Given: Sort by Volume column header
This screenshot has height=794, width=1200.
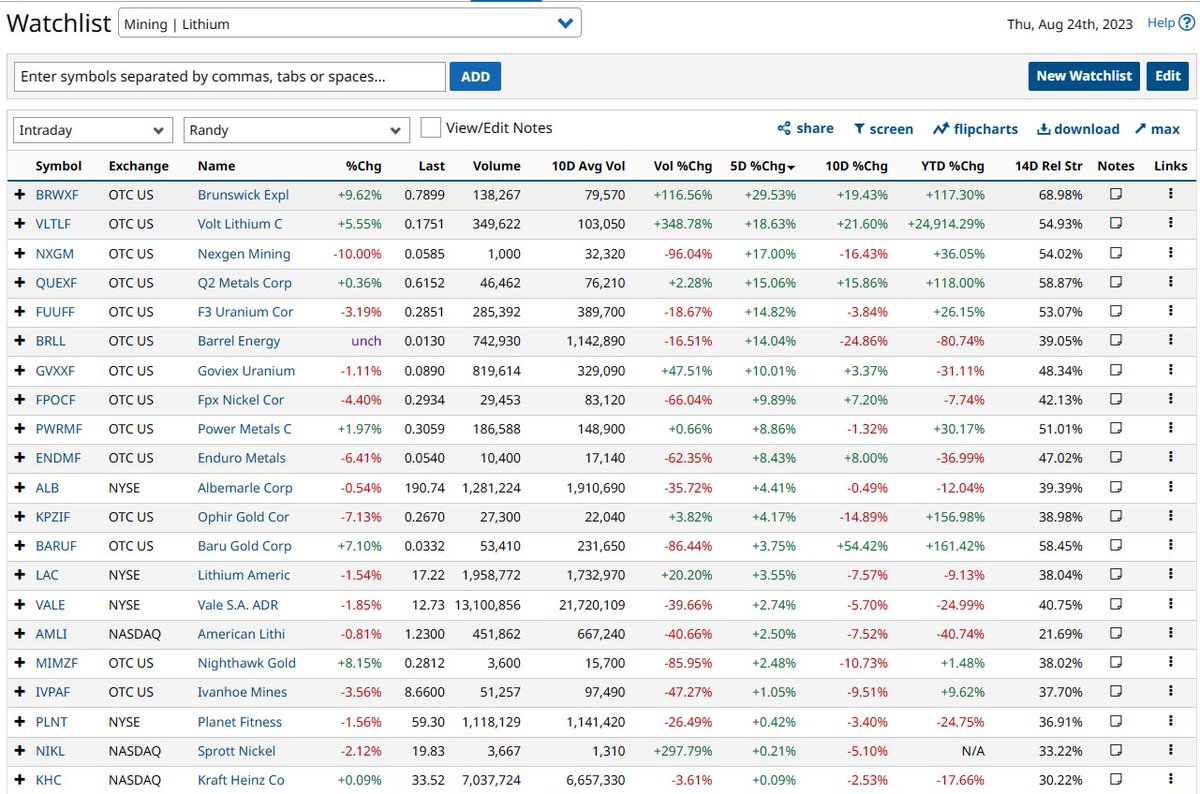Looking at the screenshot, I should 496,166.
